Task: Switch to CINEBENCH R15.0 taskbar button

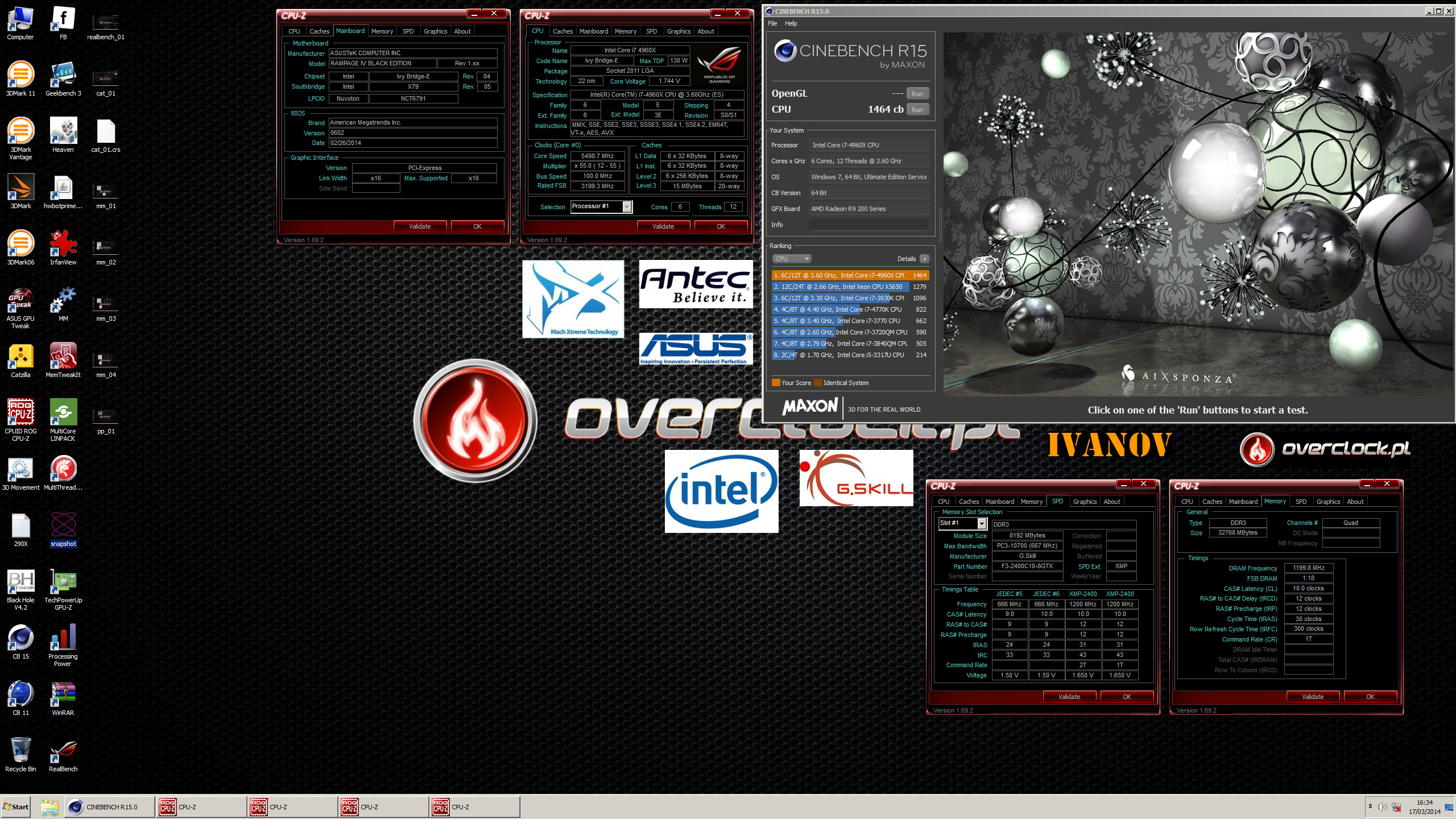Action: (x=109, y=806)
